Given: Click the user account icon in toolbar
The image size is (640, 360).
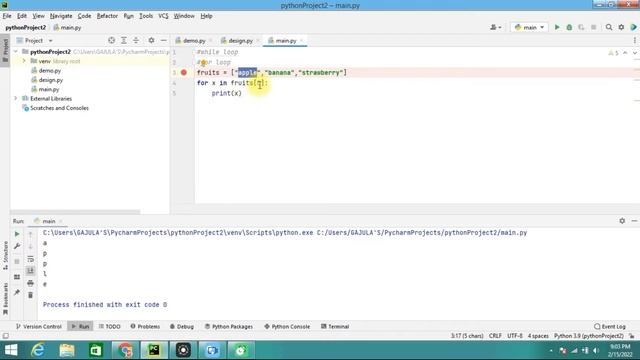Looking at the screenshot, I should [496, 27].
